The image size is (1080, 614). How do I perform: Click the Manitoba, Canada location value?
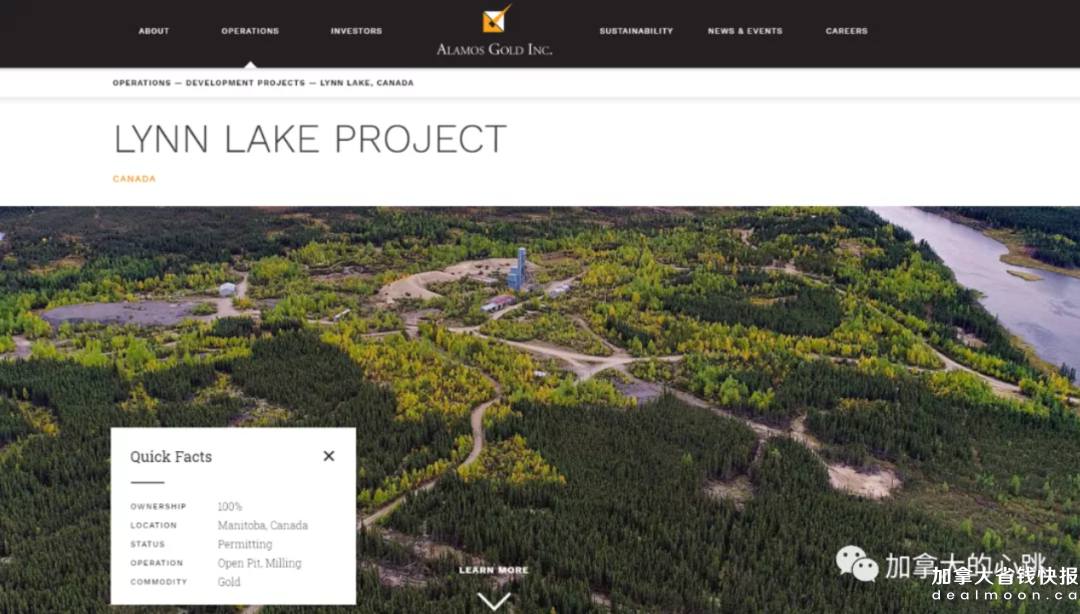click(263, 525)
